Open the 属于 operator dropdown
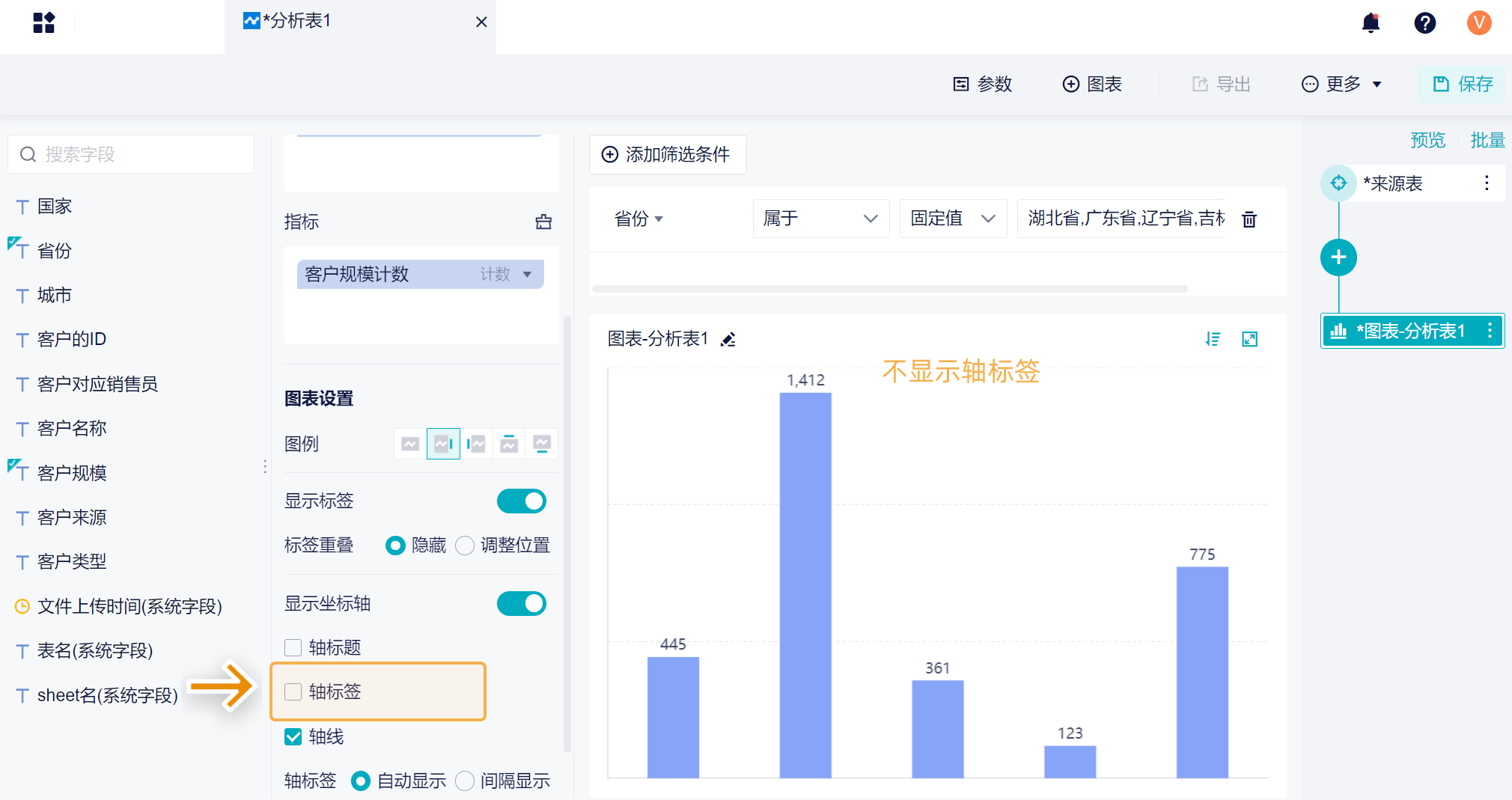The width and height of the screenshot is (1512, 800). pyautogui.click(x=821, y=219)
